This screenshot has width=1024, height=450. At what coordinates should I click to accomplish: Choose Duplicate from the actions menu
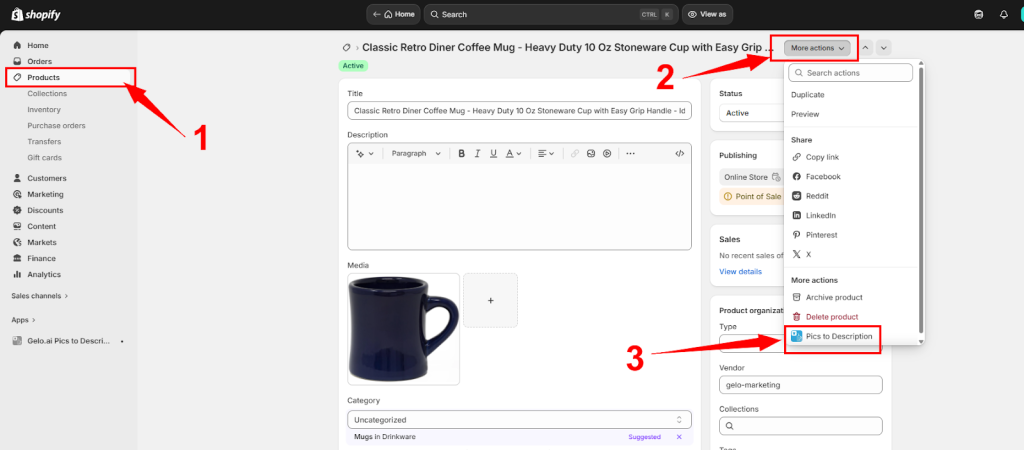[808, 95]
